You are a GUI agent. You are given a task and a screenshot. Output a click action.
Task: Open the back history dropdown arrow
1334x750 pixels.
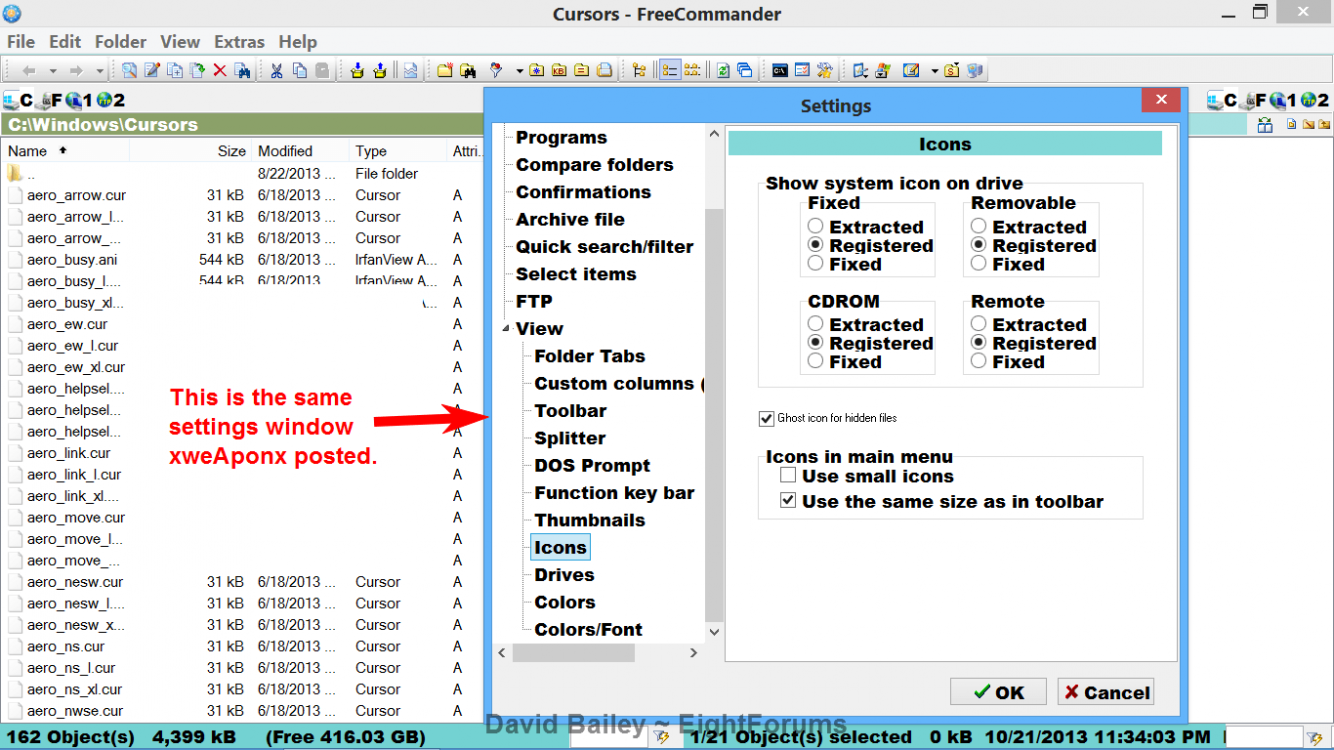pyautogui.click(x=53, y=71)
